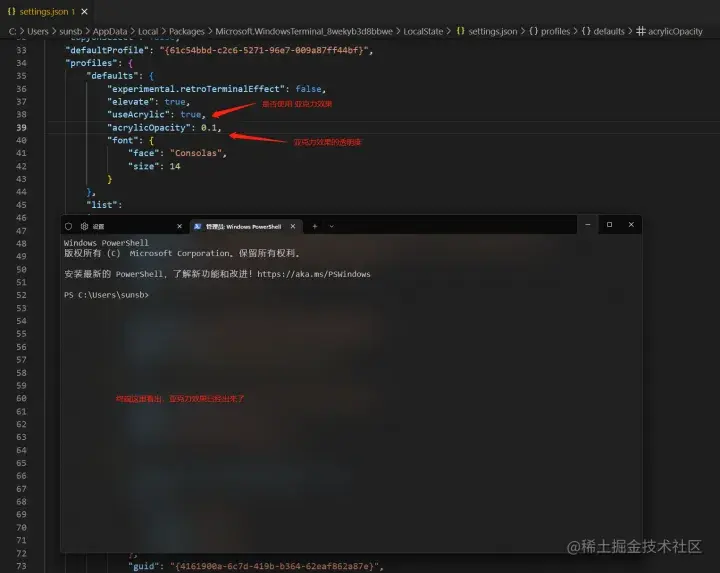Screen dimensions: 720x573
Task: Open the 'Microsoft.WindowsTerminal_8wekyb3d8bbwe' breadcrumb
Action: [x=304, y=31]
